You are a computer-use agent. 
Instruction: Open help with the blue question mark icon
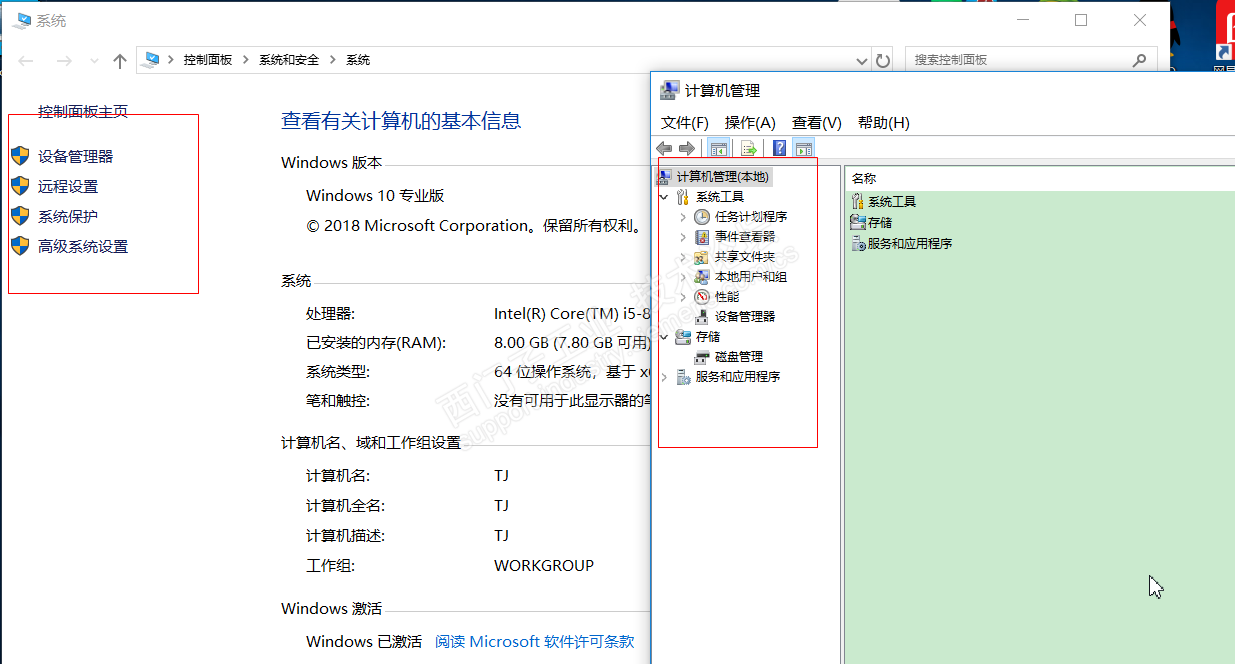[x=779, y=149]
